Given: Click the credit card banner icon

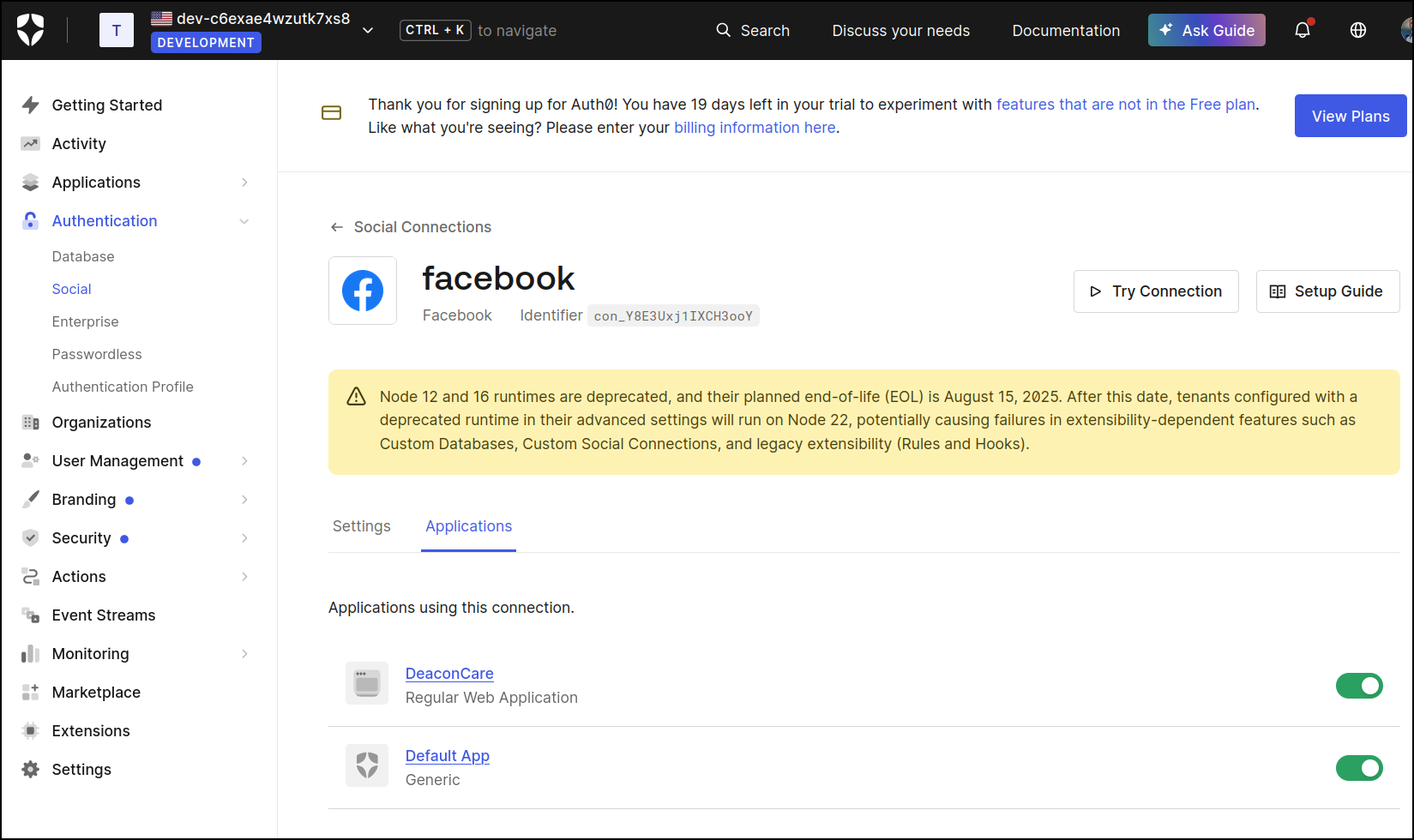Looking at the screenshot, I should tap(332, 112).
